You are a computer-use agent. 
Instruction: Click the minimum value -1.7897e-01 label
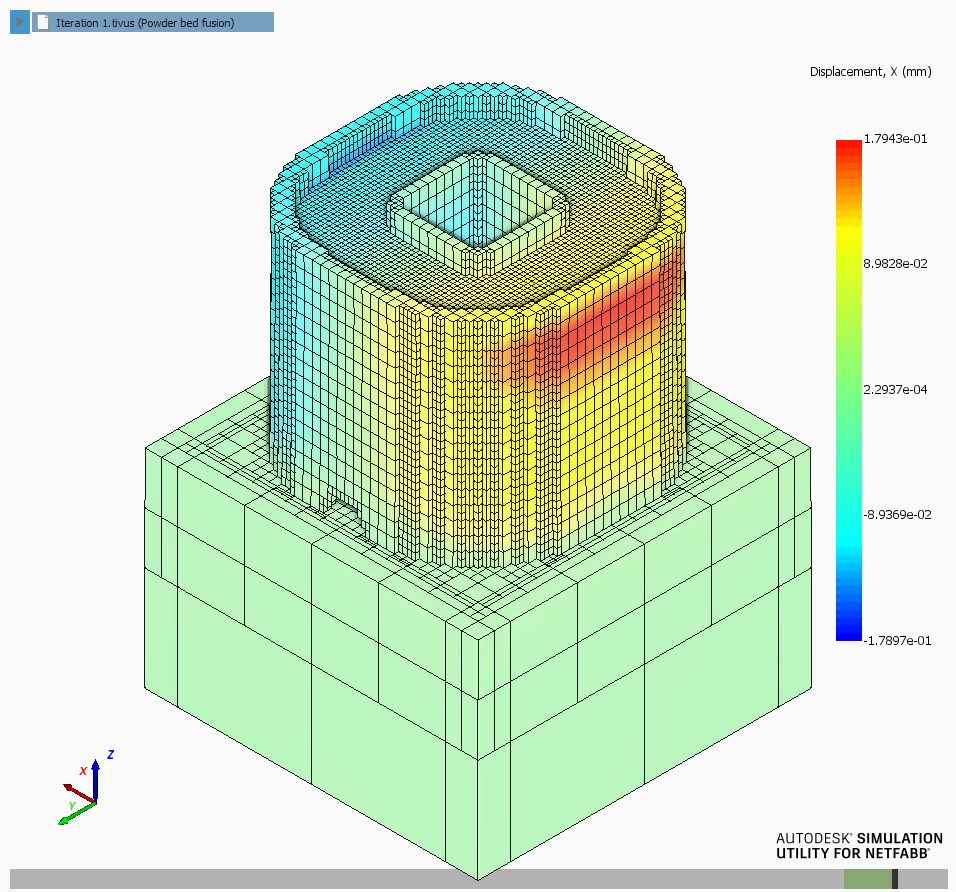(x=897, y=640)
